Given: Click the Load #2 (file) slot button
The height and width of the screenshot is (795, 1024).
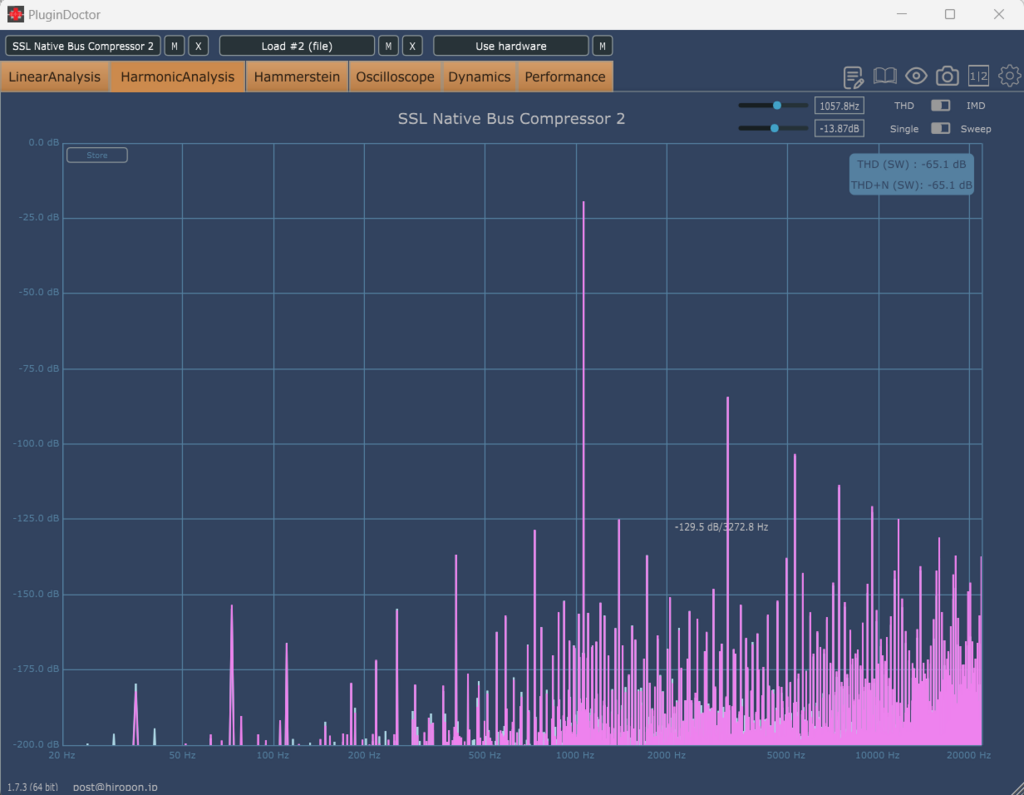Looking at the screenshot, I should pos(297,46).
